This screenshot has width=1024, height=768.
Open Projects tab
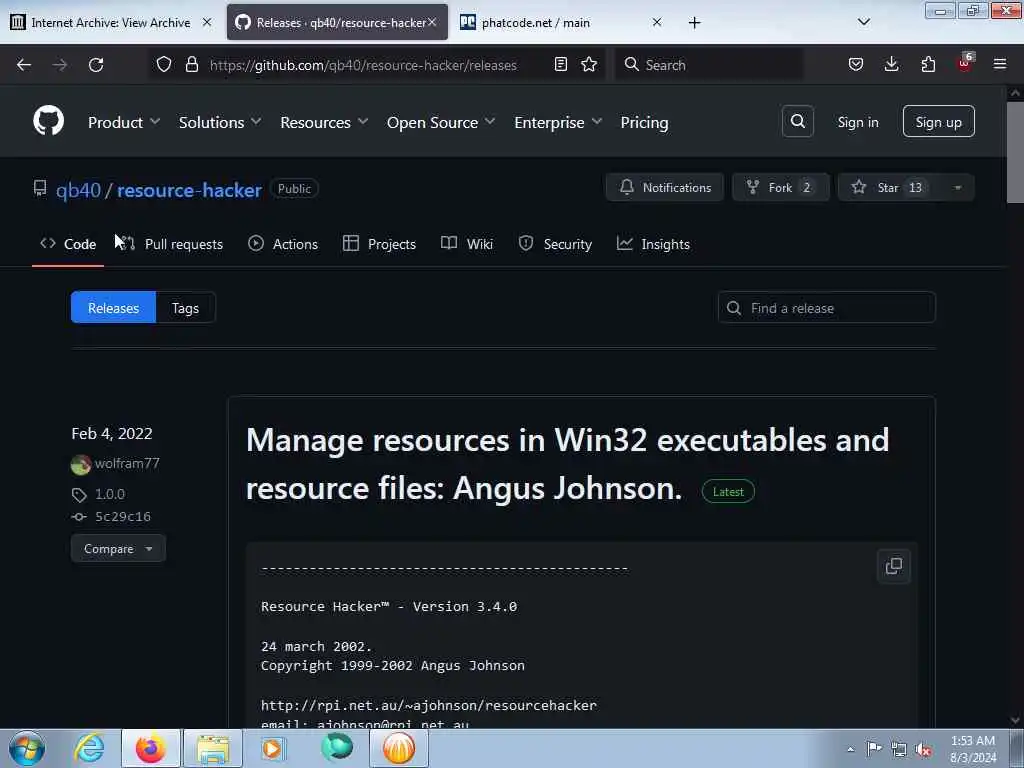coord(379,244)
